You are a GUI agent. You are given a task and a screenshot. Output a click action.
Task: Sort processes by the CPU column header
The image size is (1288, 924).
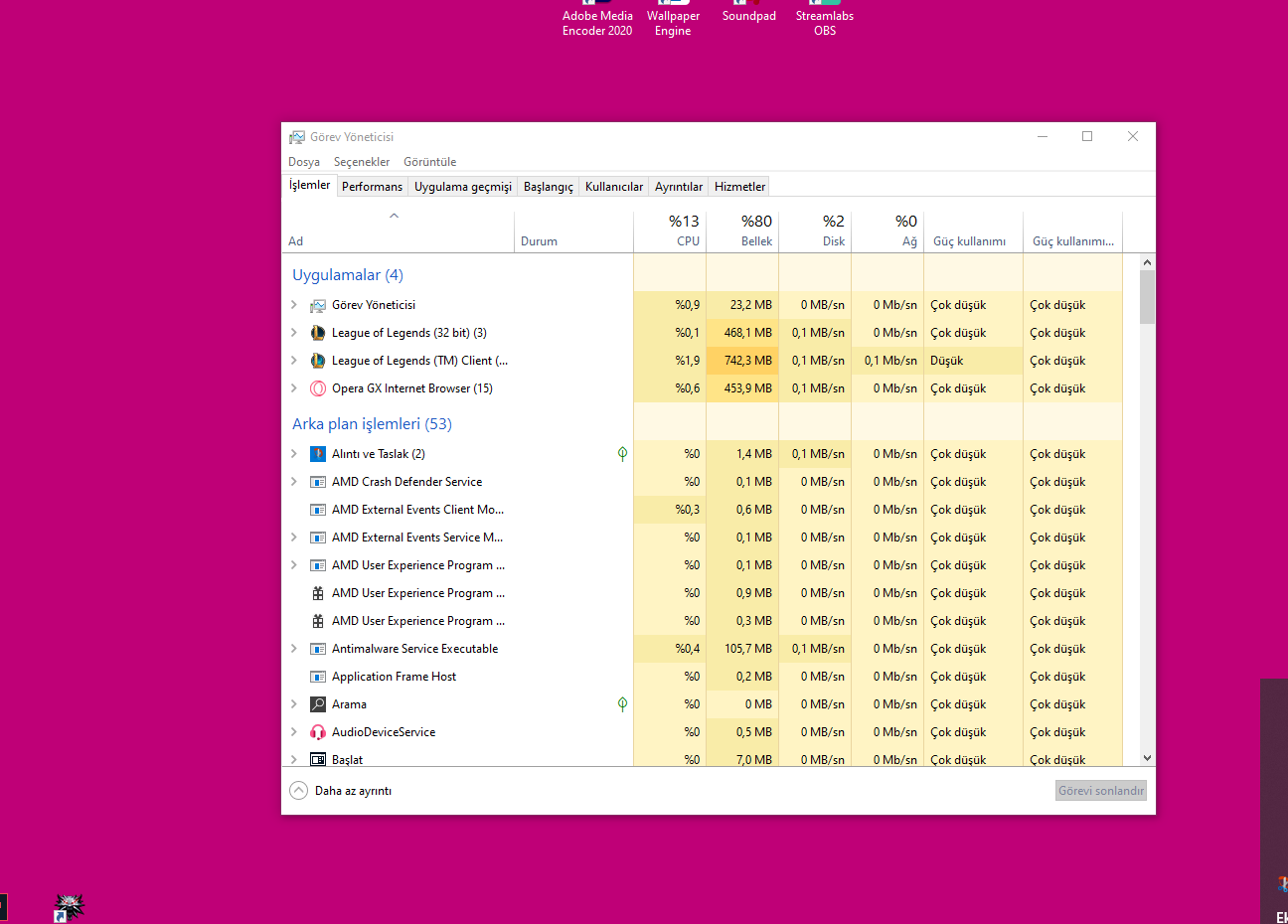coord(670,231)
